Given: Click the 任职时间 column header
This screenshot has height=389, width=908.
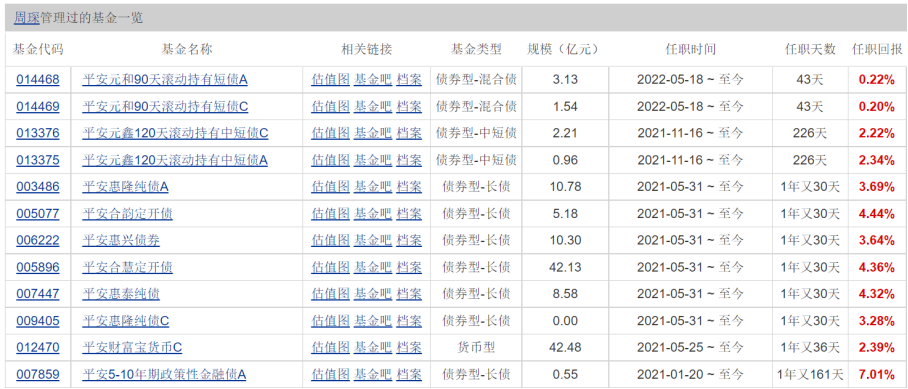Looking at the screenshot, I should pos(690,50).
